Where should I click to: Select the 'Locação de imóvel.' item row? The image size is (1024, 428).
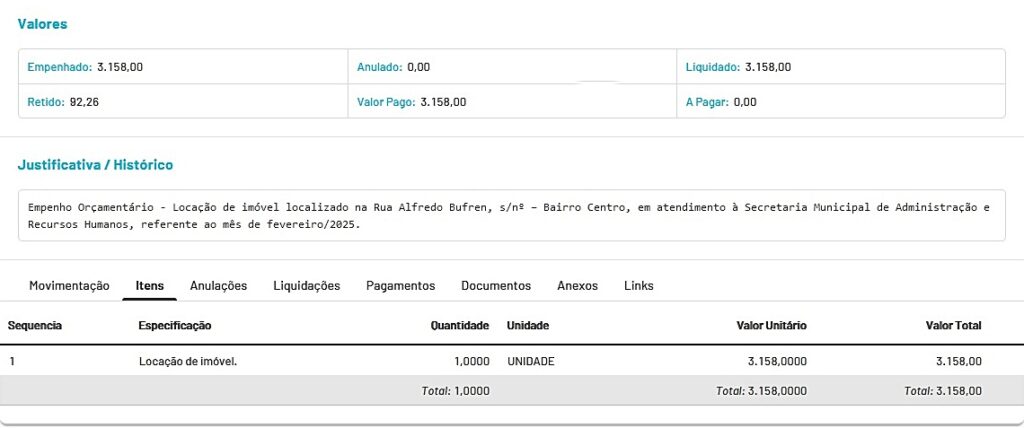(188, 360)
